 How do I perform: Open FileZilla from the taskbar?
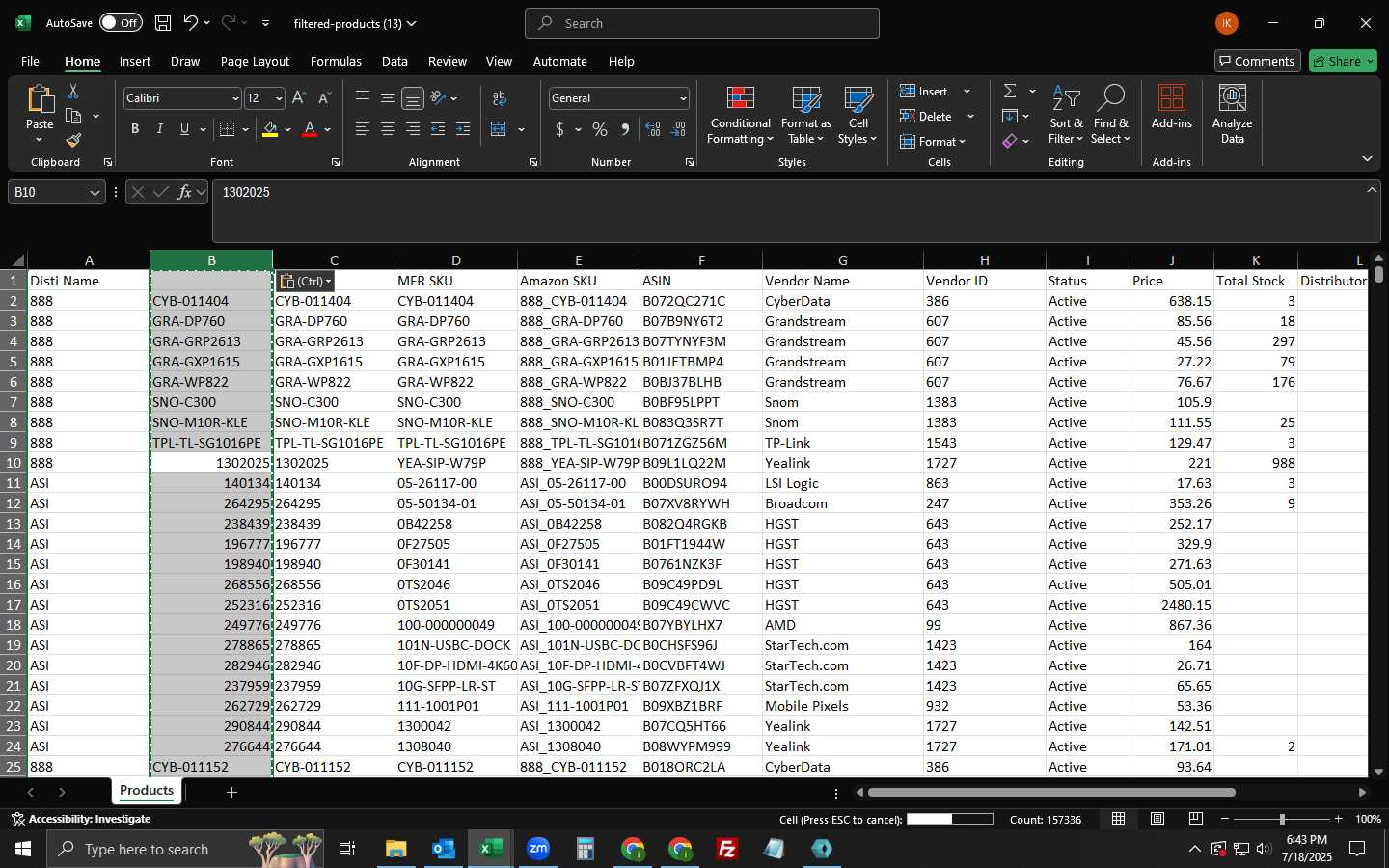726,849
